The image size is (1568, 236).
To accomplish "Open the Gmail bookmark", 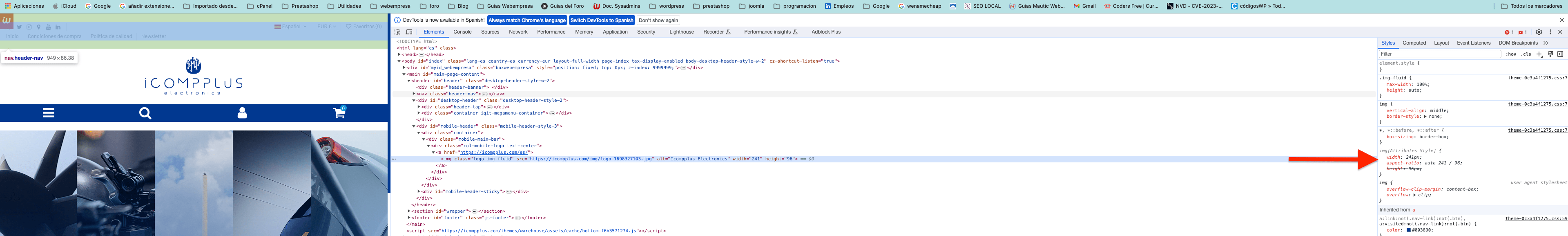I will coord(1084,6).
